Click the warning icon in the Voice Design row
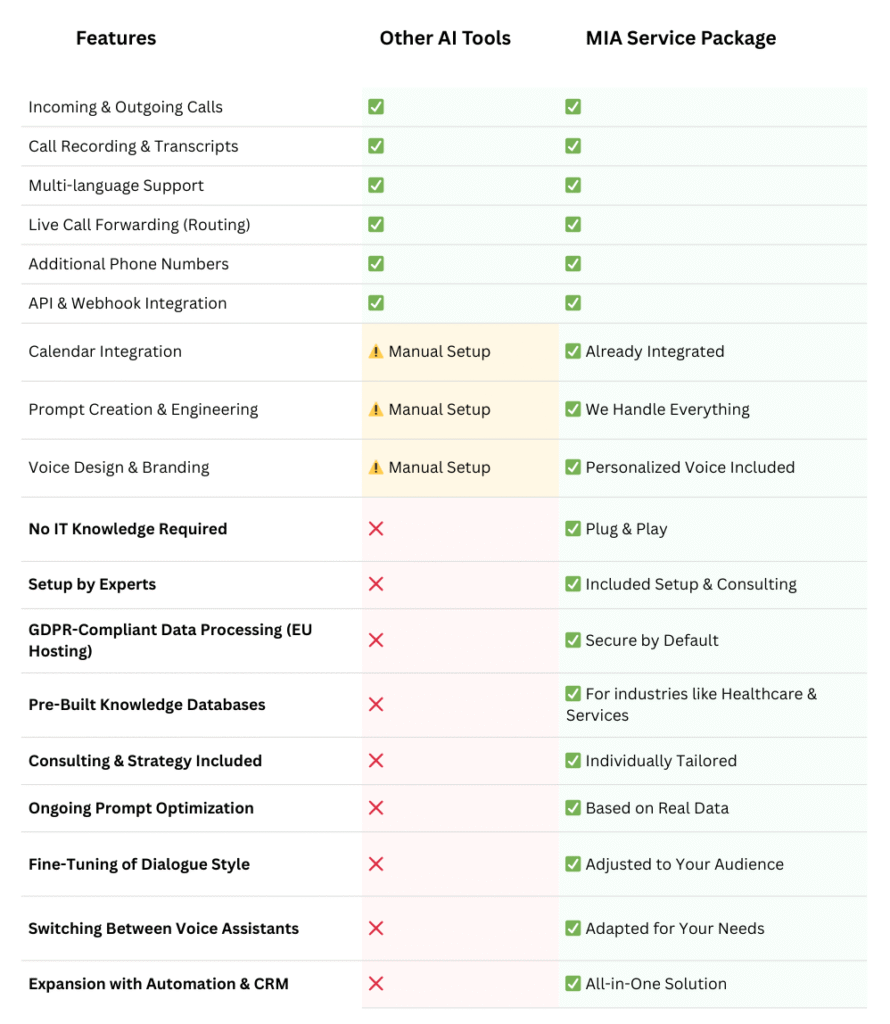This screenshot has height=1024, width=890. [376, 468]
